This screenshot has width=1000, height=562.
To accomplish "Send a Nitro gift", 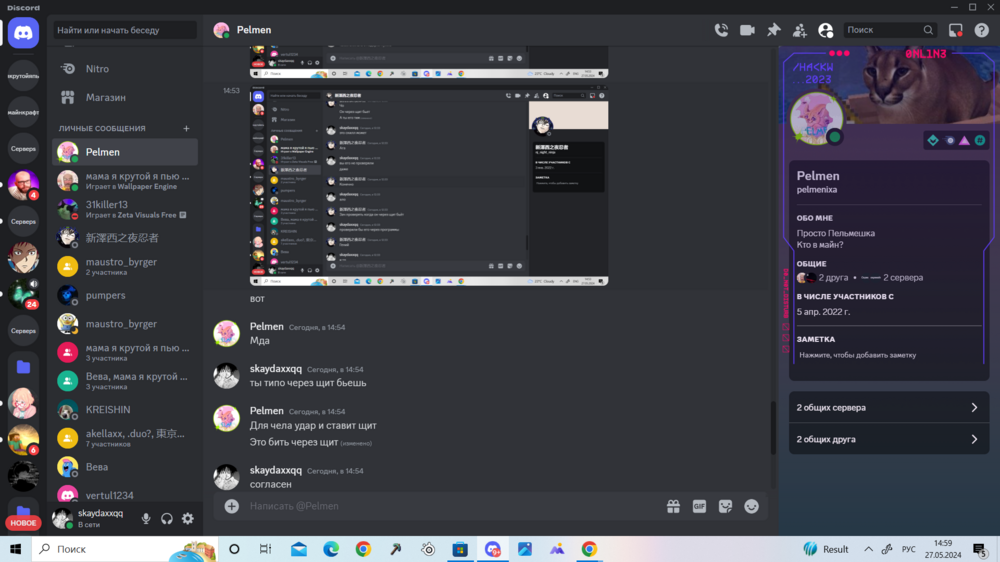I will pos(673,506).
